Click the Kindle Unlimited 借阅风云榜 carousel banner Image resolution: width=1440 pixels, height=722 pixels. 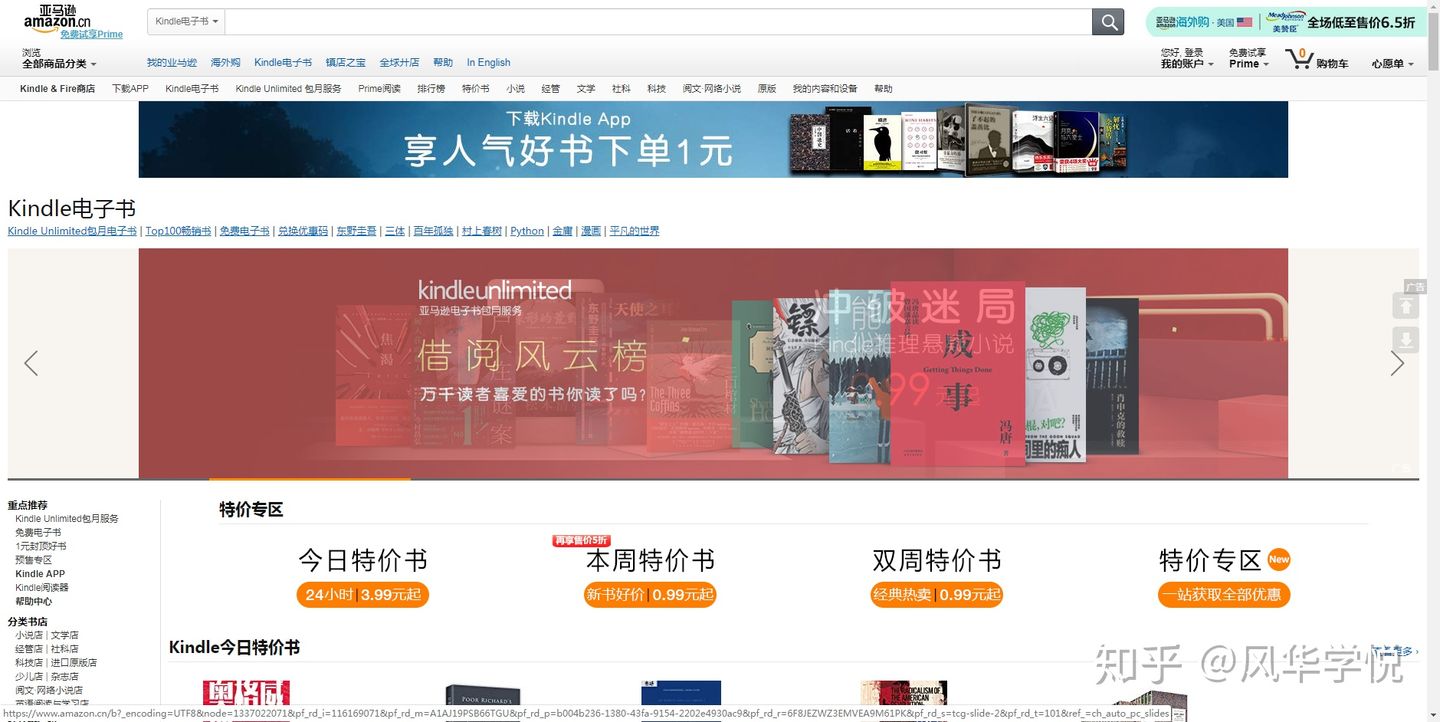pyautogui.click(x=713, y=363)
